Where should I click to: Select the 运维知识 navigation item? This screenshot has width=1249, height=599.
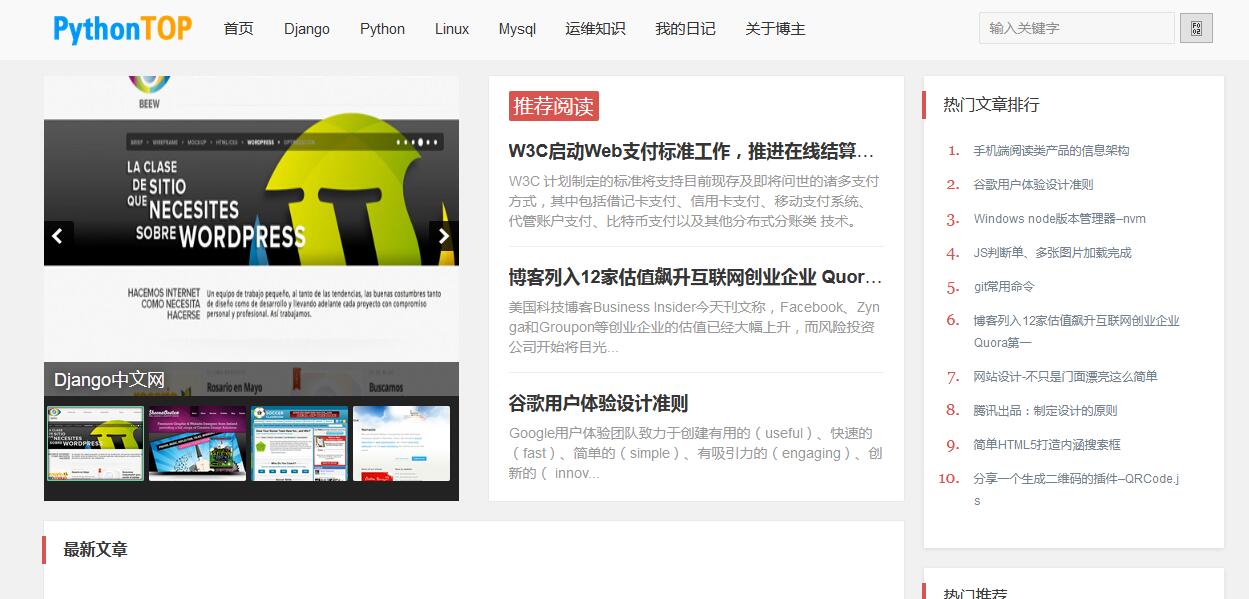pos(595,29)
